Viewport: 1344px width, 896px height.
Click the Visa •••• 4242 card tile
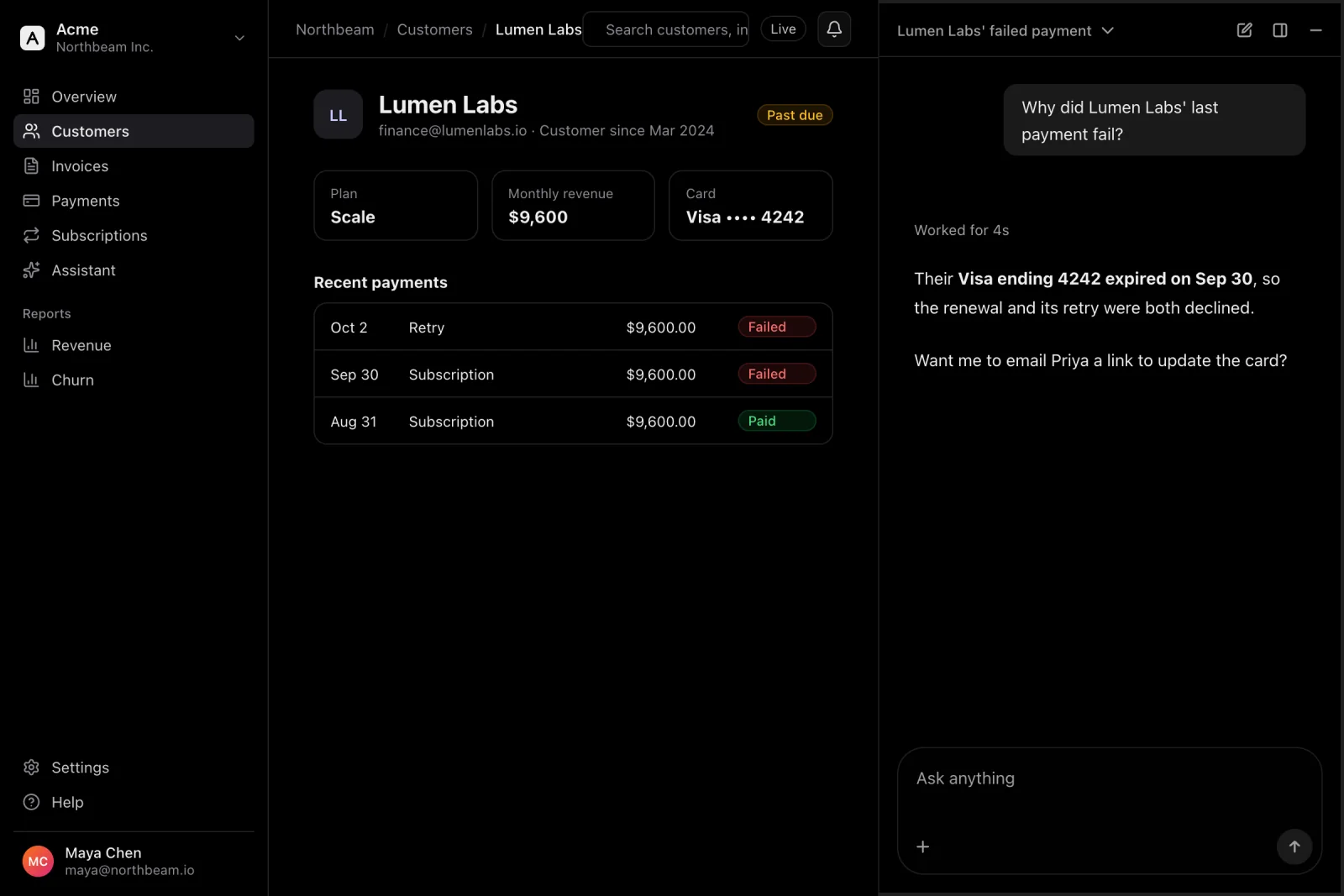point(751,206)
